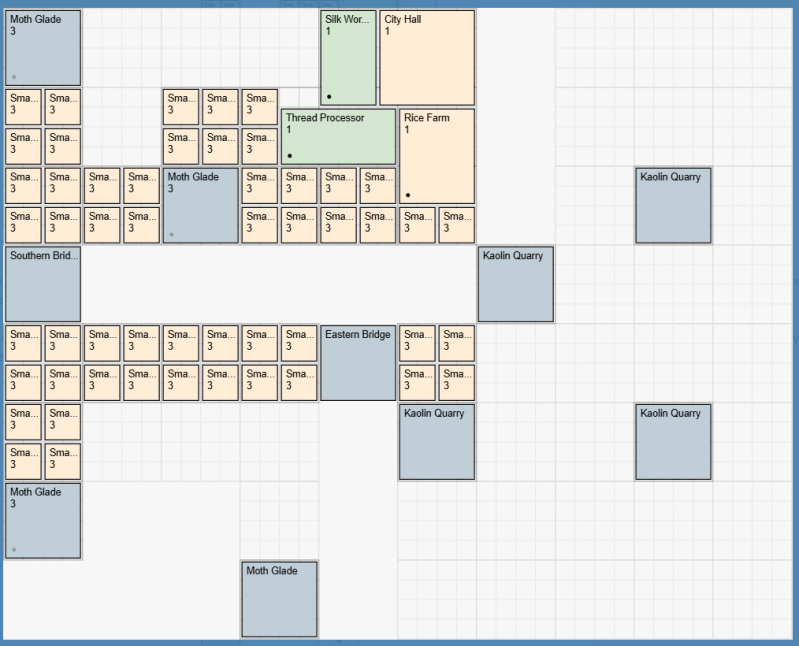The width and height of the screenshot is (799, 646).
Task: Click left Sma... house directly above bottom-left Moth Glade 3
Action: 23,461
